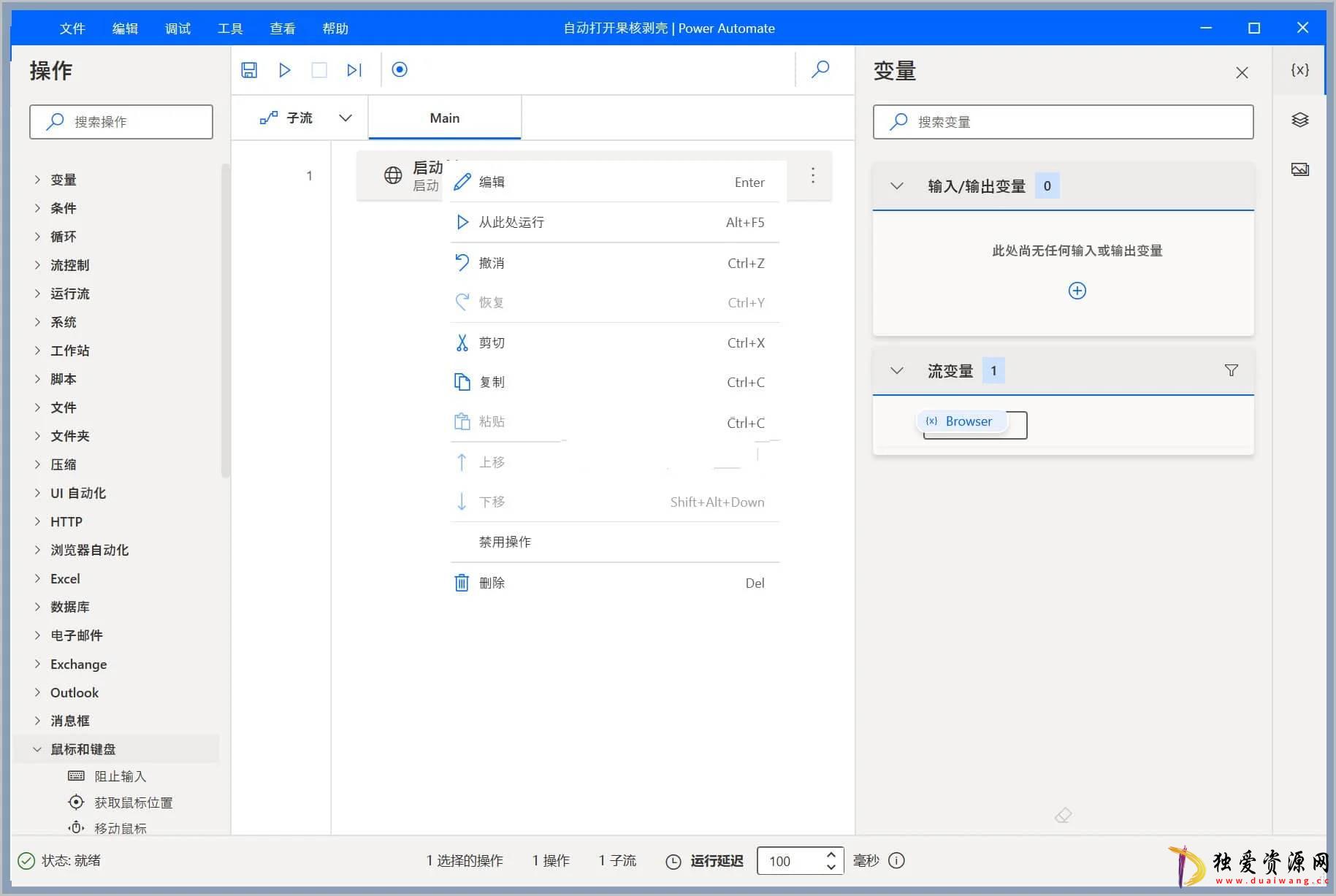This screenshot has width=1336, height=896.
Task: Focus the 搜索变量 search field
Action: point(1063,122)
